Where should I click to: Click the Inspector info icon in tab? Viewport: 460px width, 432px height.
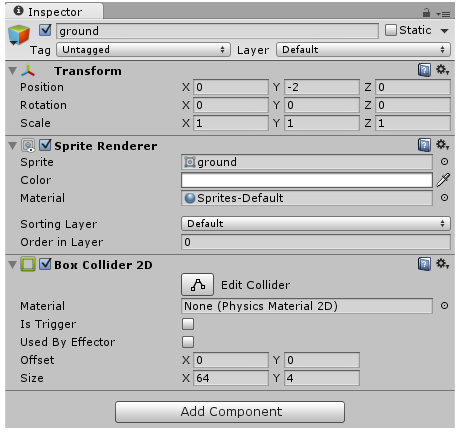19,11
